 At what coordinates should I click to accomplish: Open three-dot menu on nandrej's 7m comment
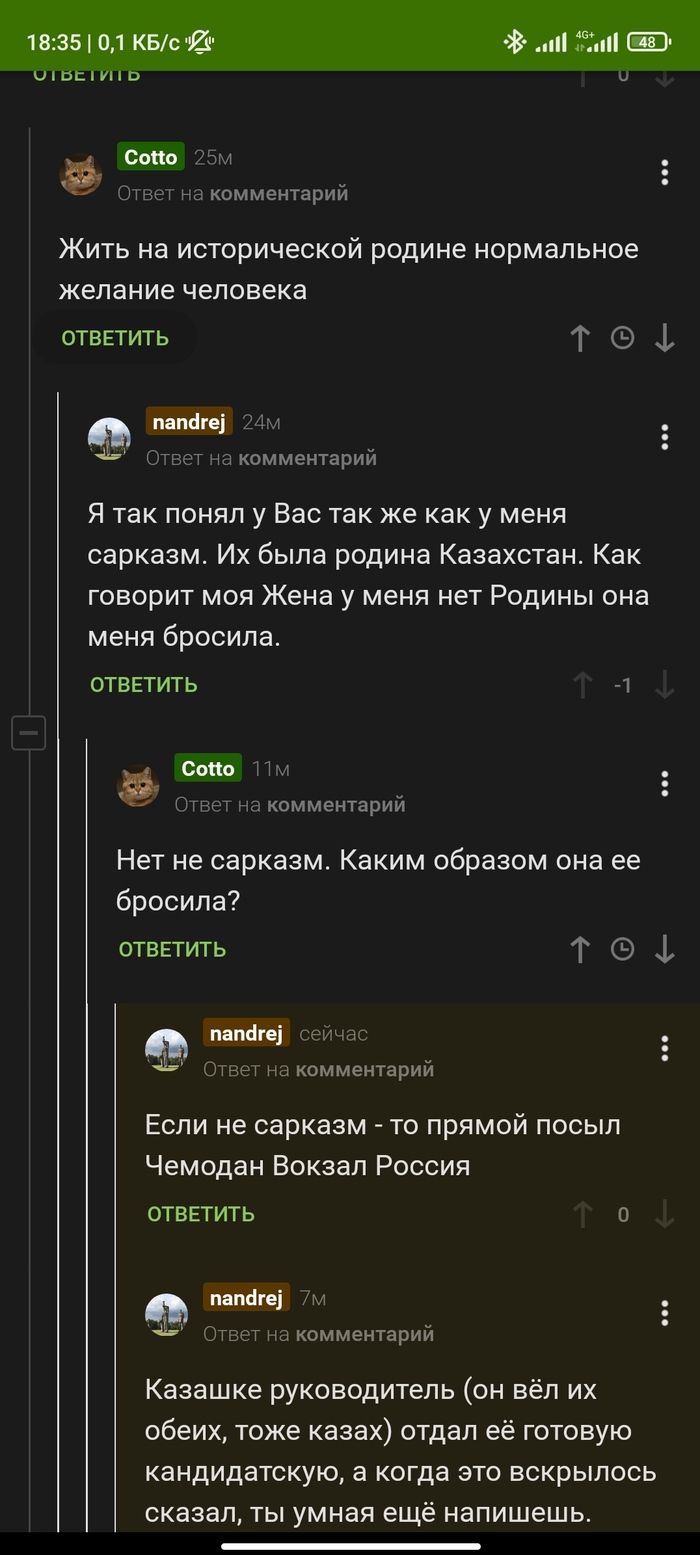[665, 1313]
